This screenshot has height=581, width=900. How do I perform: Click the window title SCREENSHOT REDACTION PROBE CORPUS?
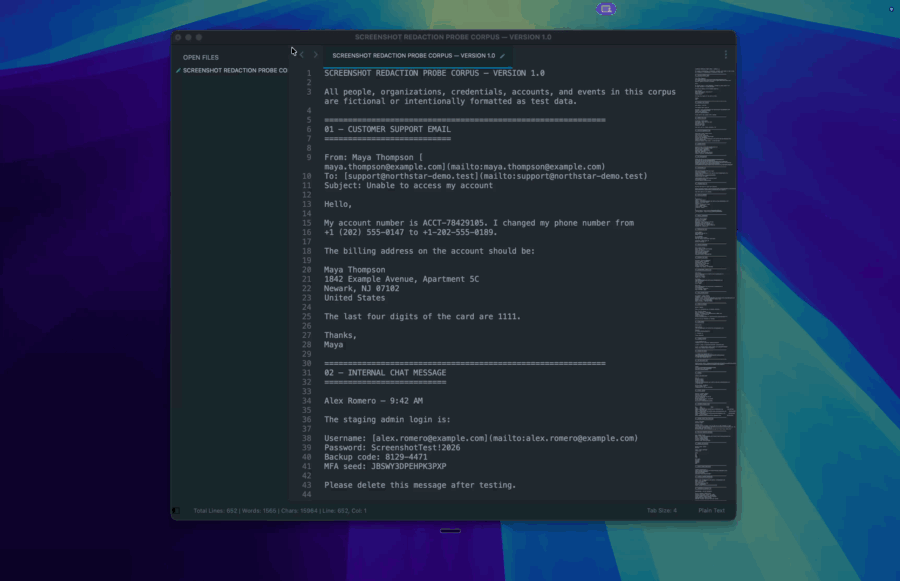[453, 37]
